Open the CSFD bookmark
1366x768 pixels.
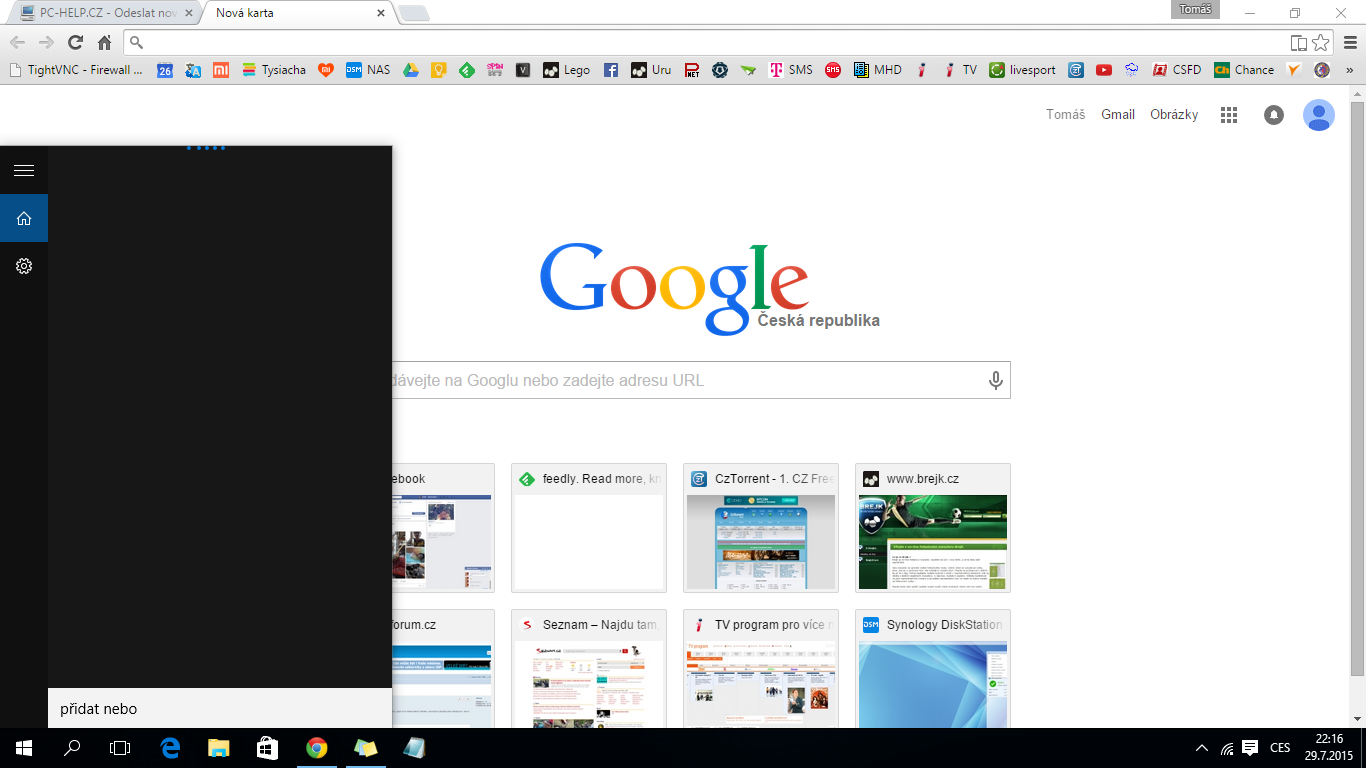[x=1177, y=70]
